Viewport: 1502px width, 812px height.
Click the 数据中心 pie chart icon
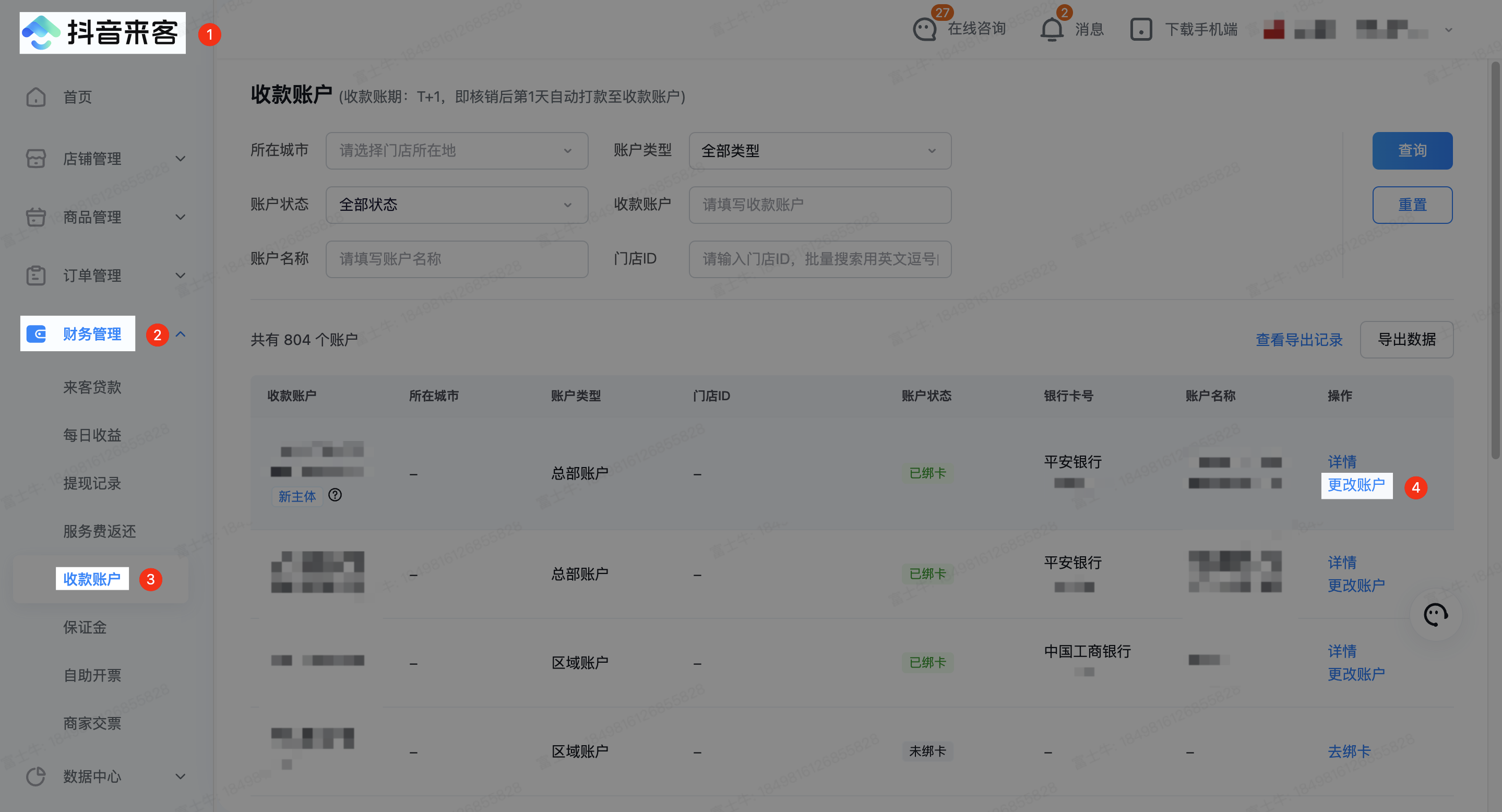[35, 776]
